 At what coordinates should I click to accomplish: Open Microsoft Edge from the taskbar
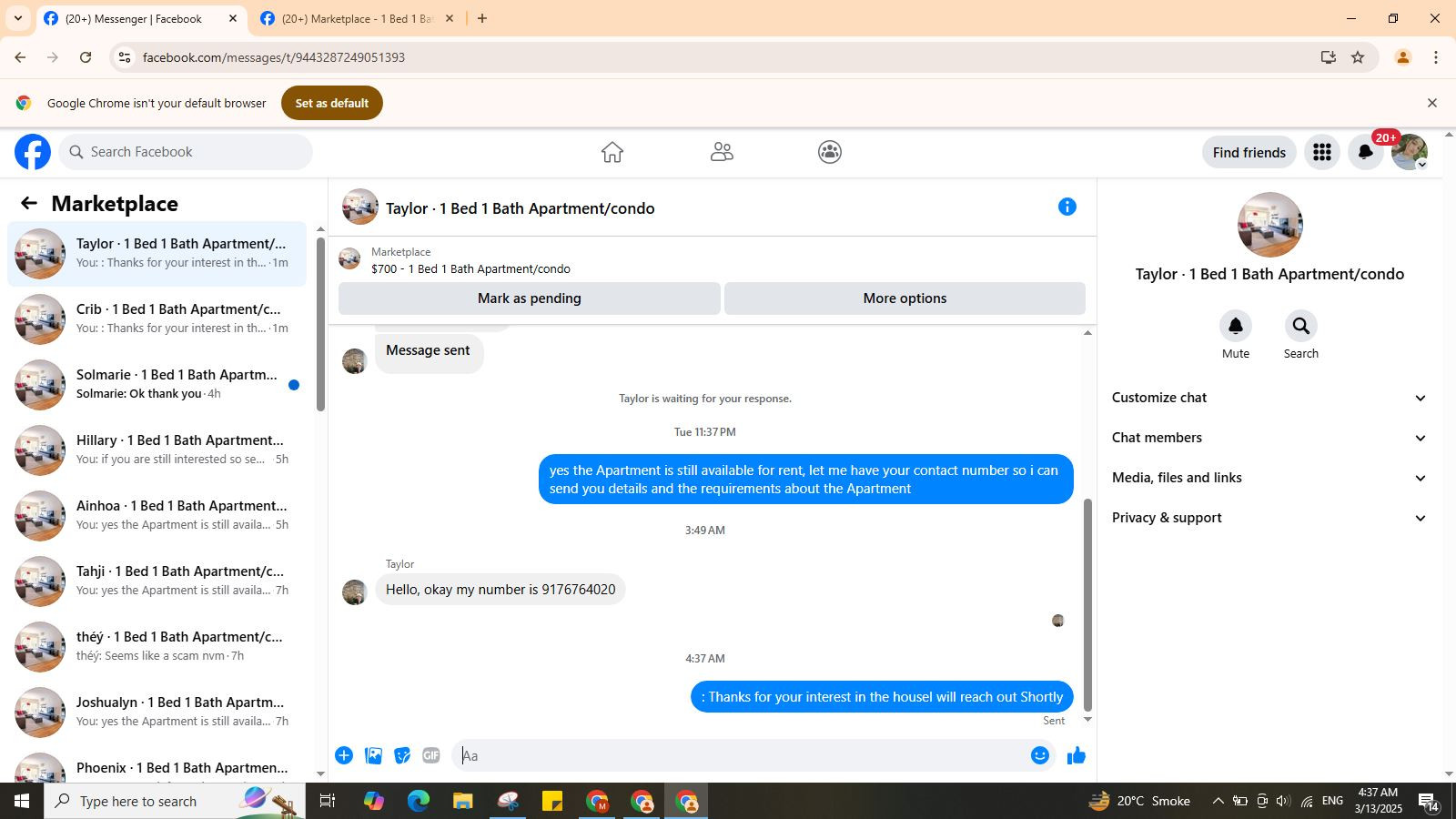click(x=419, y=801)
